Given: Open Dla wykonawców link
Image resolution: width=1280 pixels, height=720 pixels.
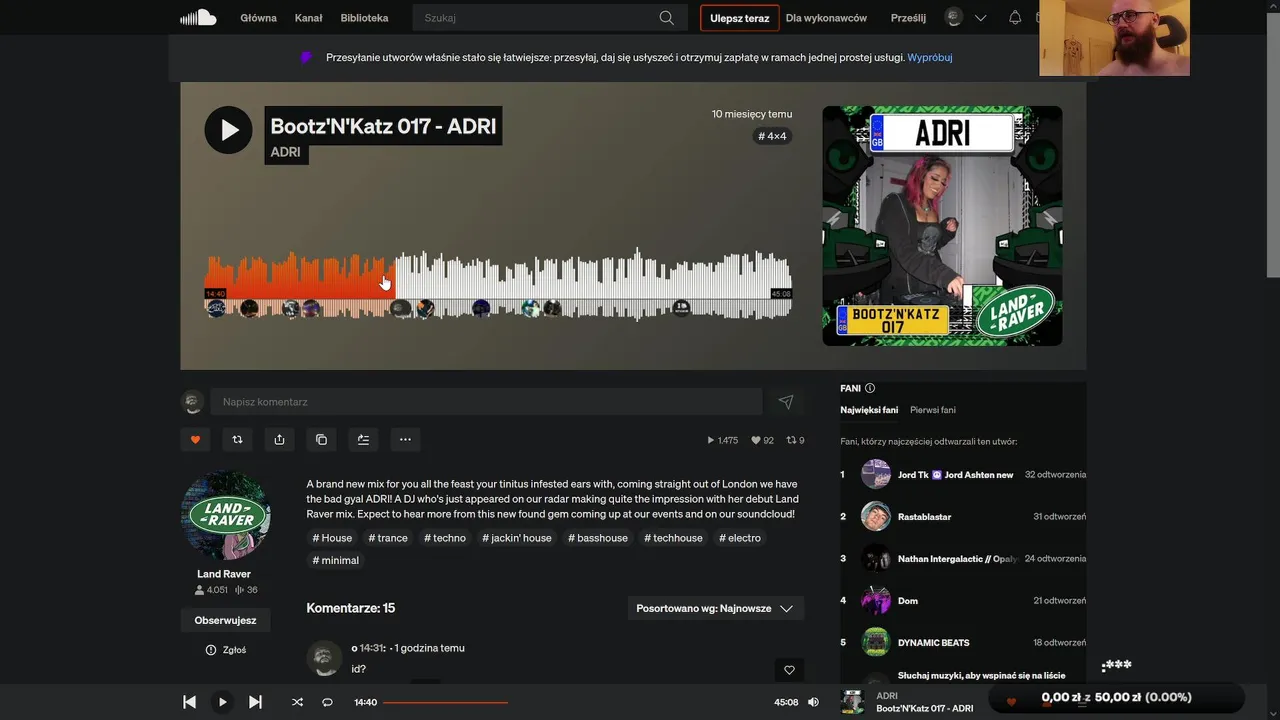Looking at the screenshot, I should click(x=826, y=18).
